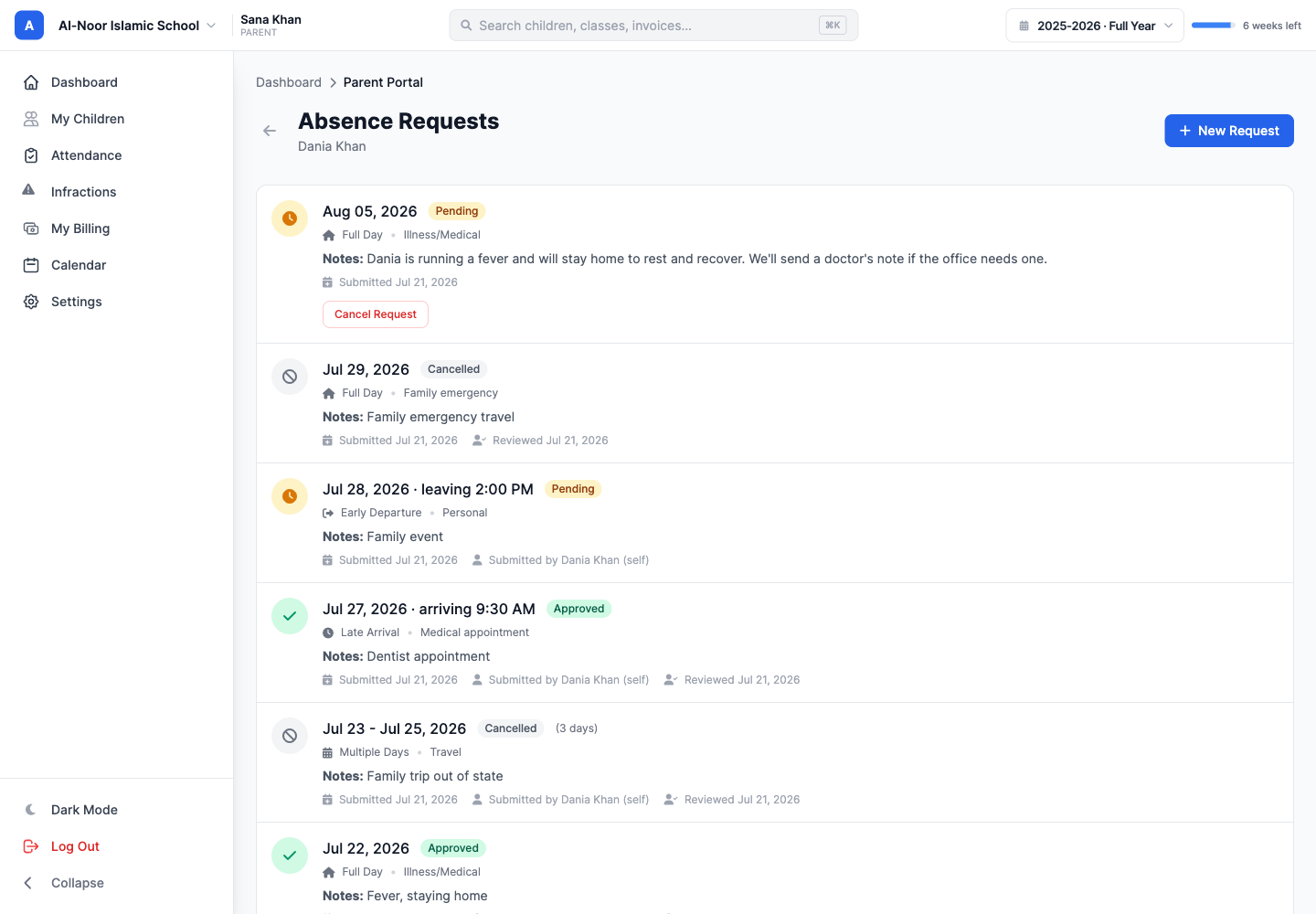
Task: Click the cancelled icon for Jul 29, 2026
Action: coord(290,377)
